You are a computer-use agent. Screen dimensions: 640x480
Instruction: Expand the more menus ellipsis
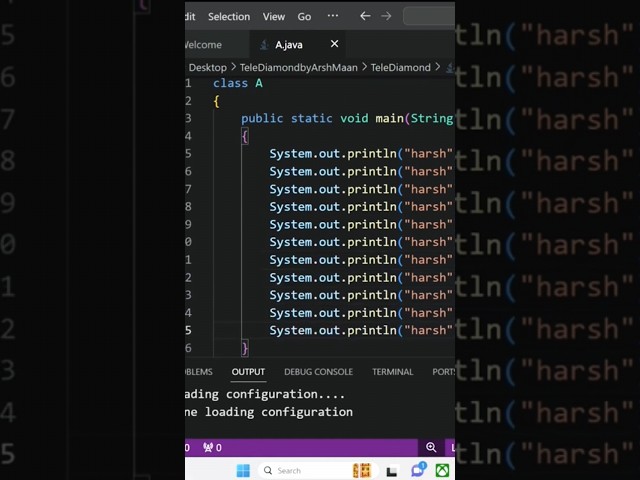coord(333,16)
